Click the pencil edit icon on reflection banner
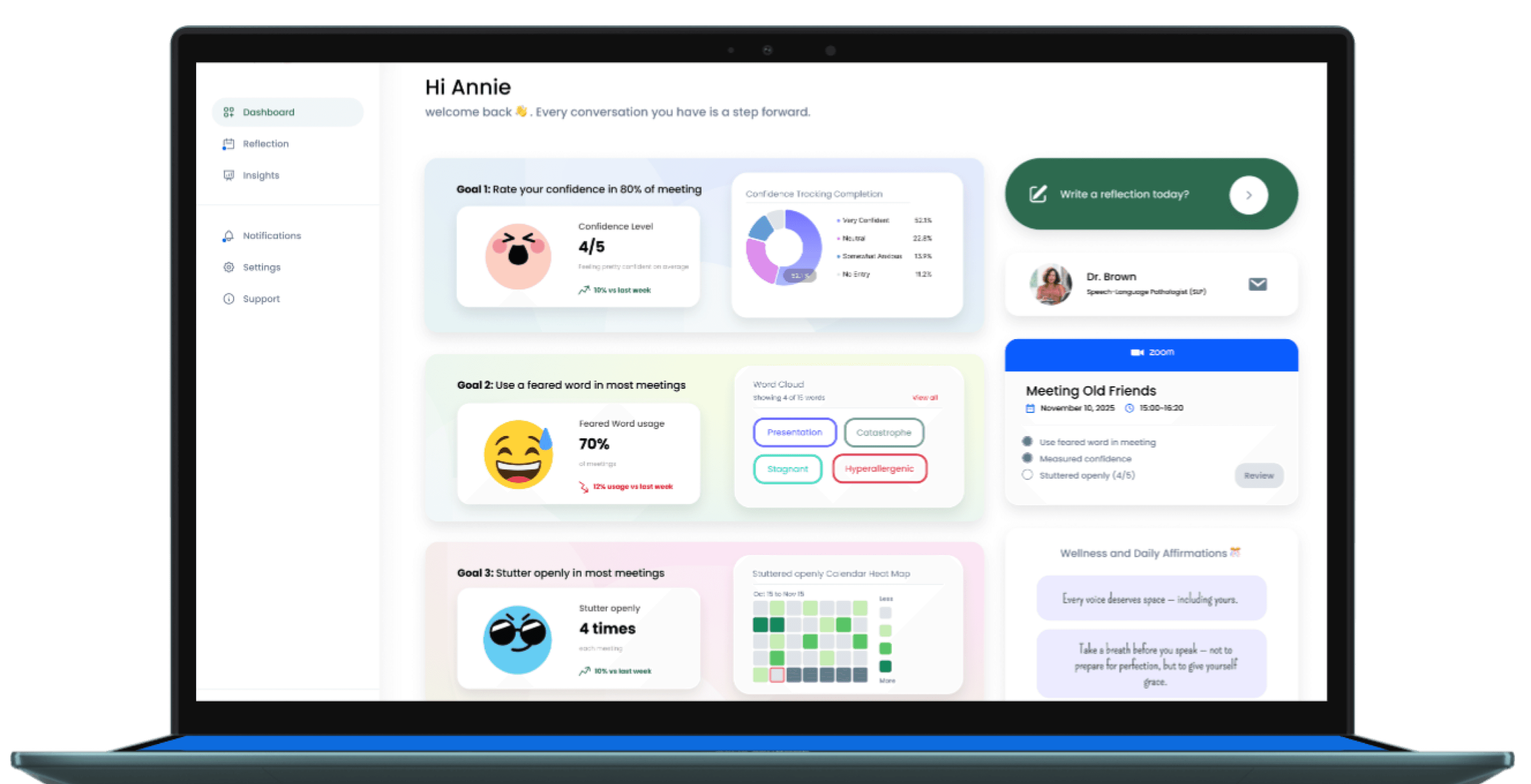Viewport: 1531px width, 784px height. coord(1038,194)
